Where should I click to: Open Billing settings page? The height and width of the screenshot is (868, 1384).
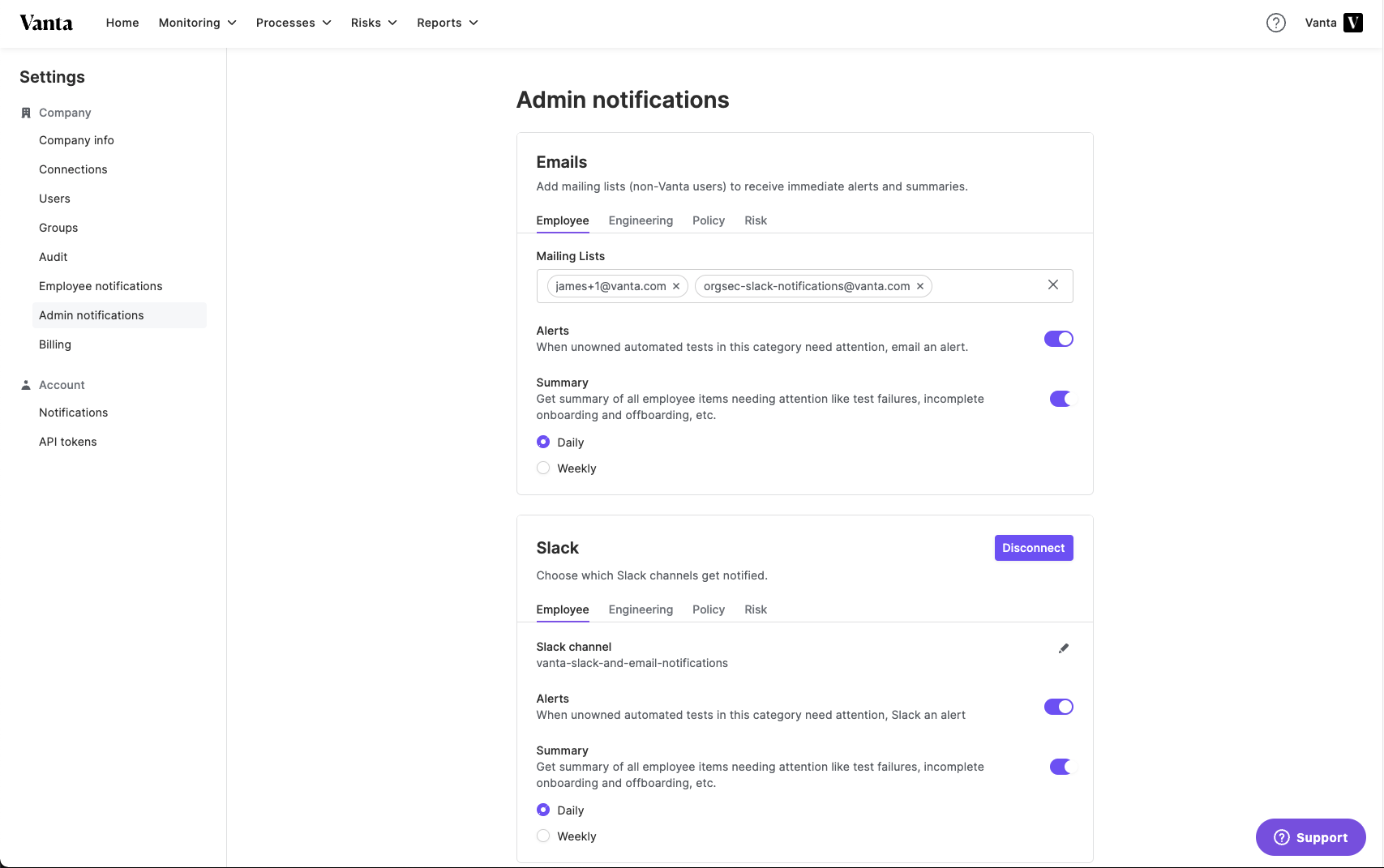click(x=55, y=344)
